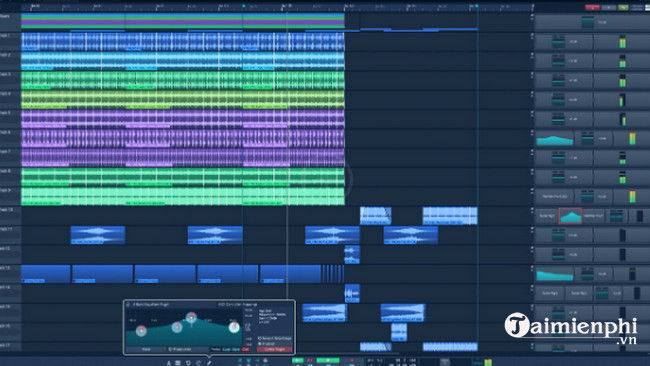Viewport: 650px width, 366px height.
Task: Select the highest-peaking third EQ band node
Action: point(191,318)
